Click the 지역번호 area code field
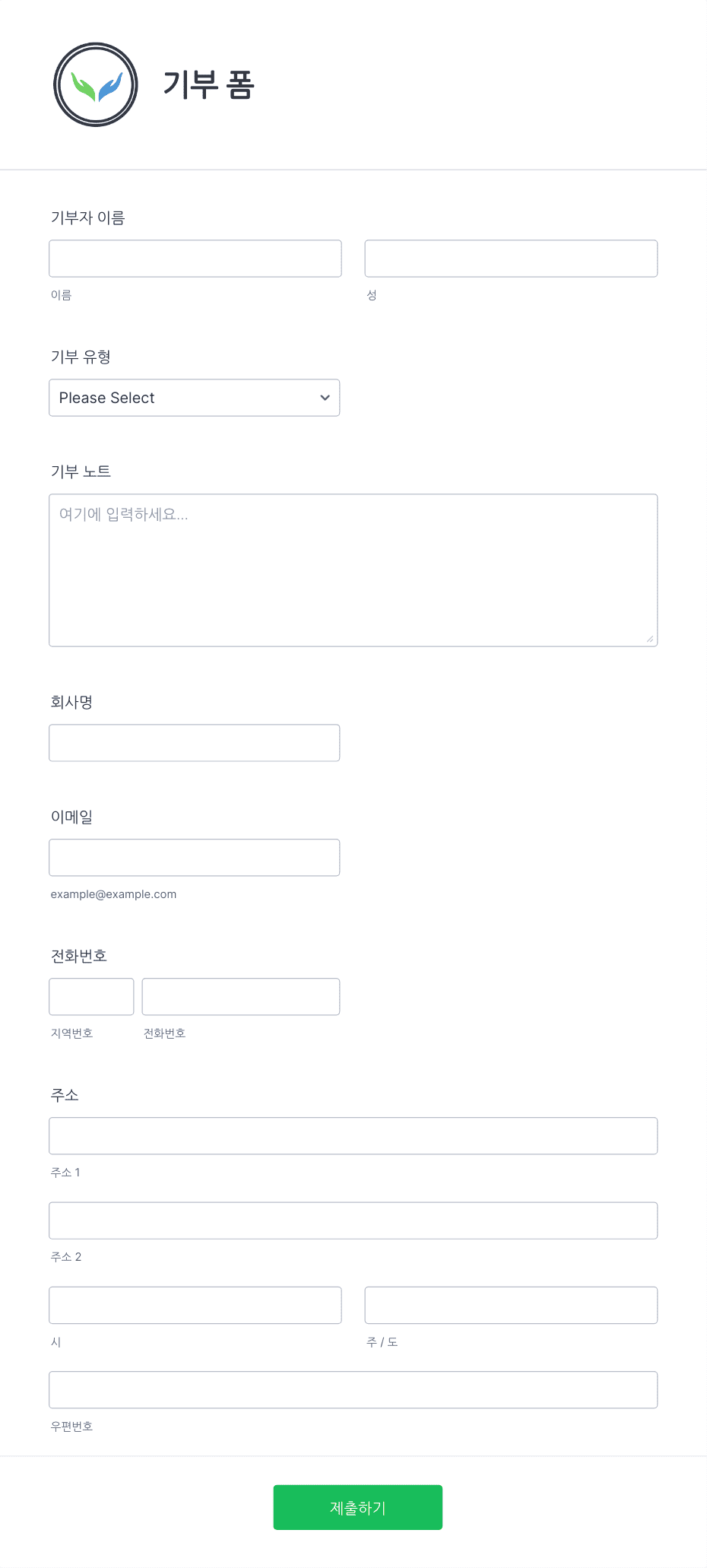Image resolution: width=707 pixels, height=1568 pixels. click(91, 996)
